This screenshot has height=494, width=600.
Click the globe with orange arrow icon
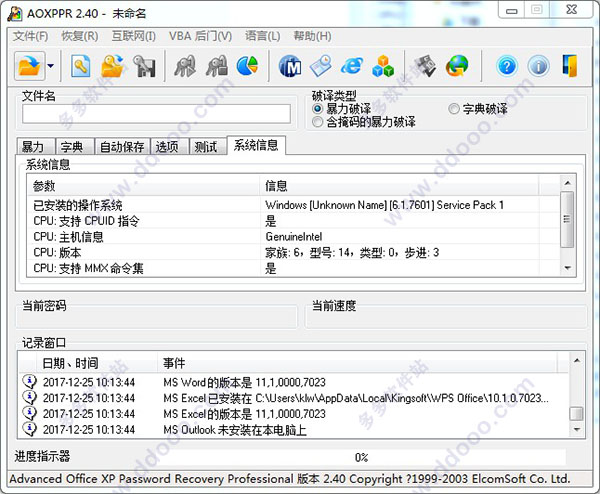tap(457, 66)
